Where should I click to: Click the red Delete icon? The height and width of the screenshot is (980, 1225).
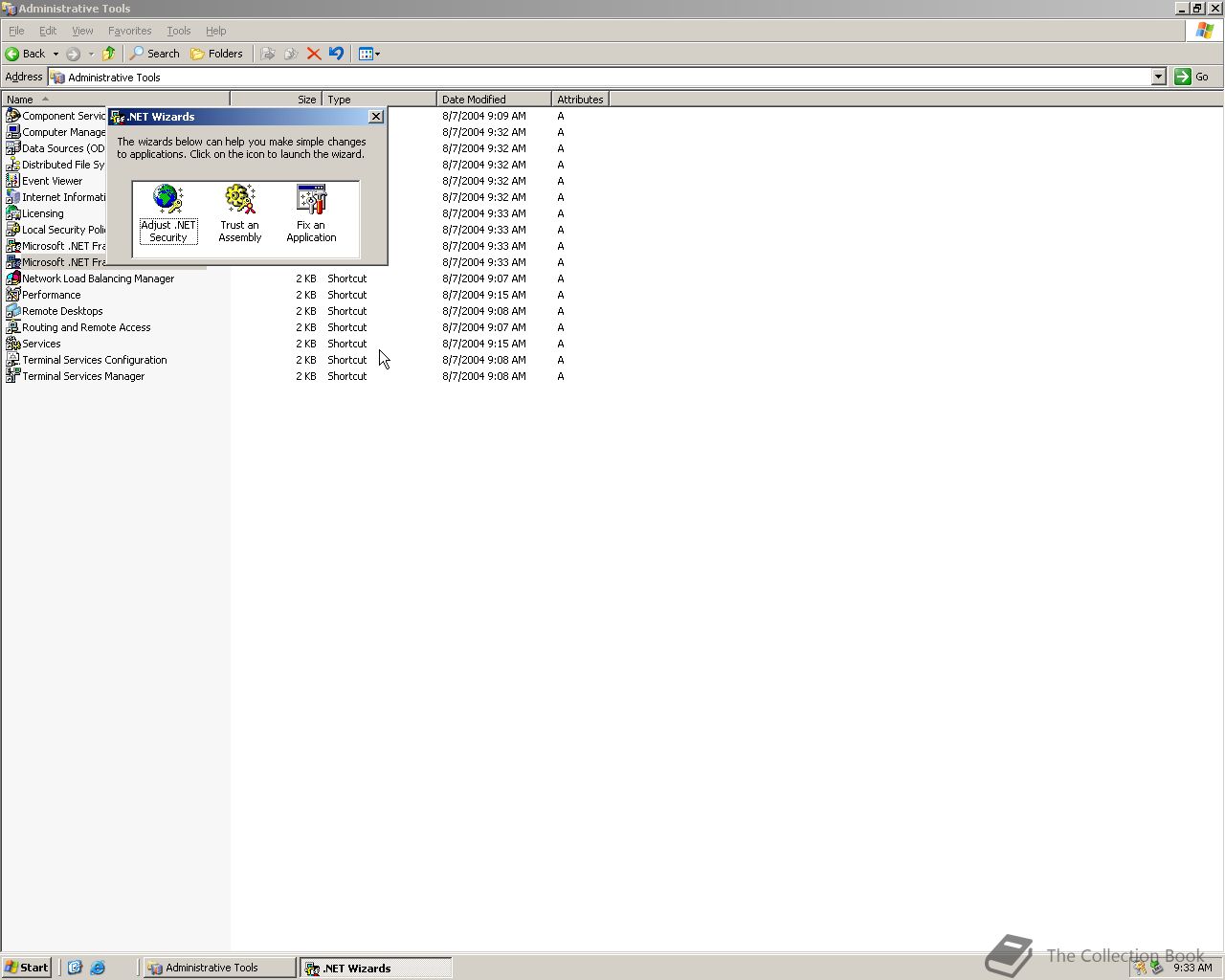pos(313,54)
